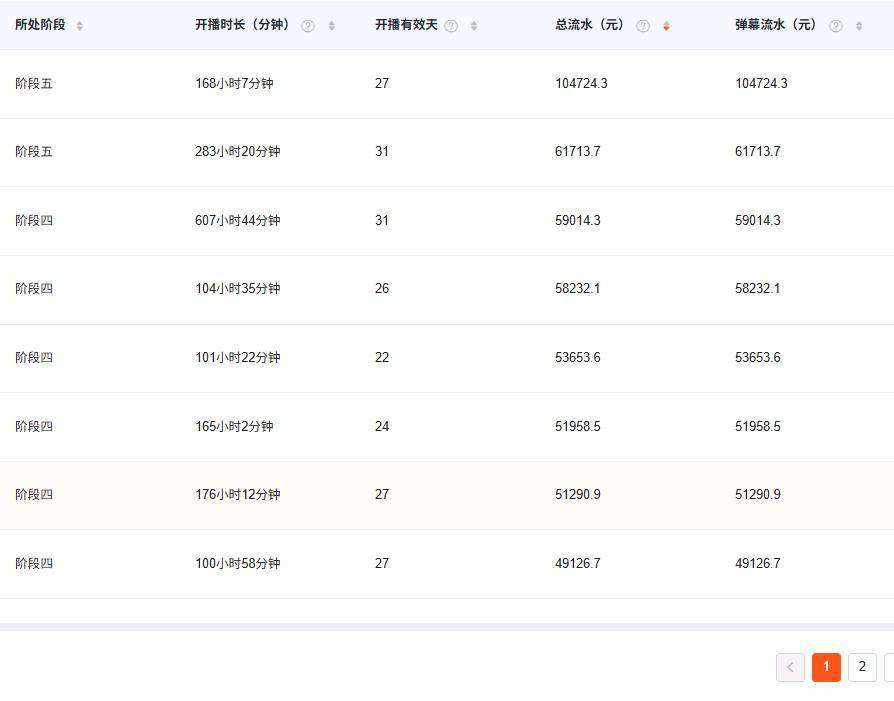Click the previous page arrow
894x701 pixels.
coord(790,667)
